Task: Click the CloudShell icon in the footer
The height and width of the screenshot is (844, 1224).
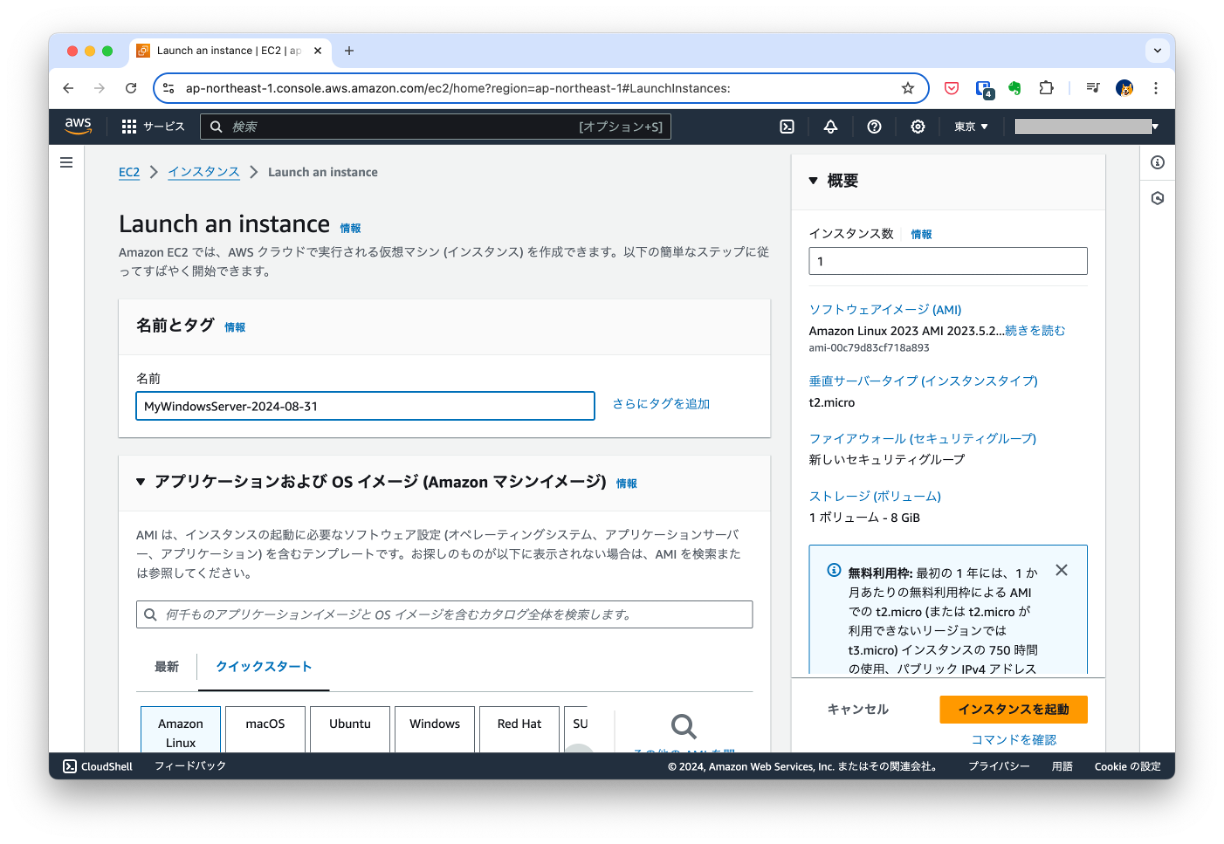Action: point(70,766)
